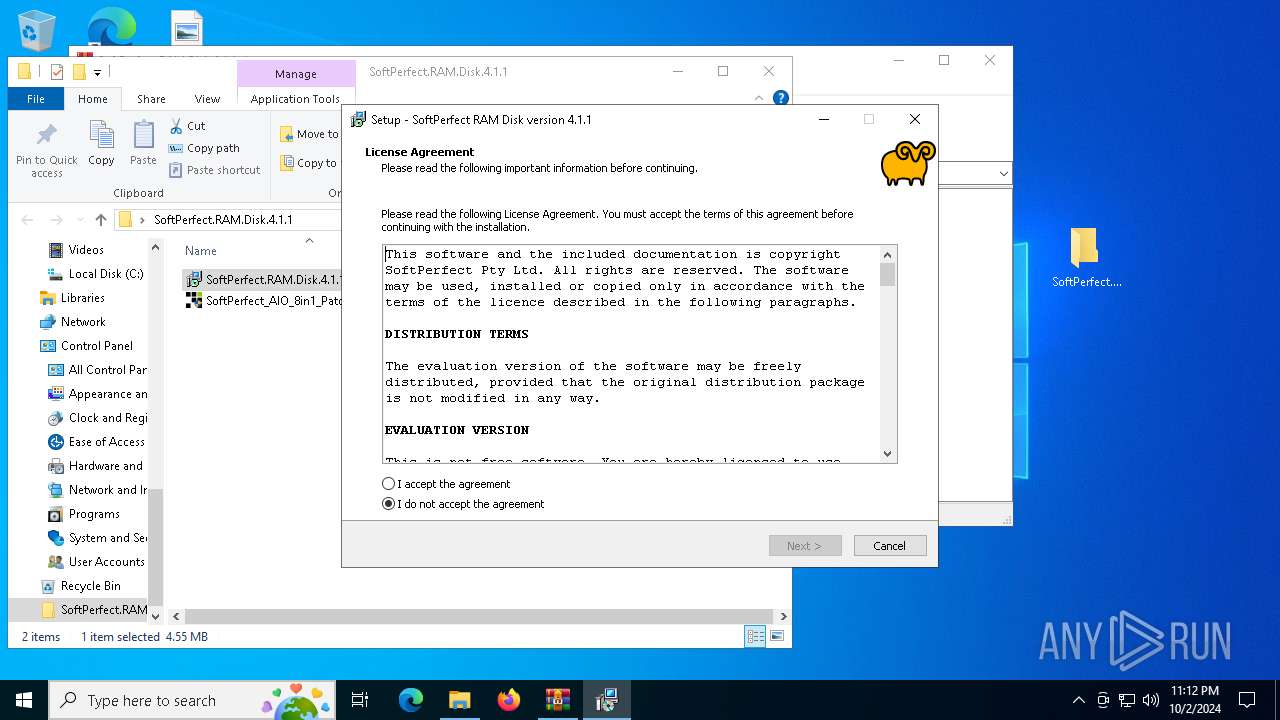1280x720 pixels.
Task: Click the Copy icon in ribbon
Action: click(x=101, y=134)
